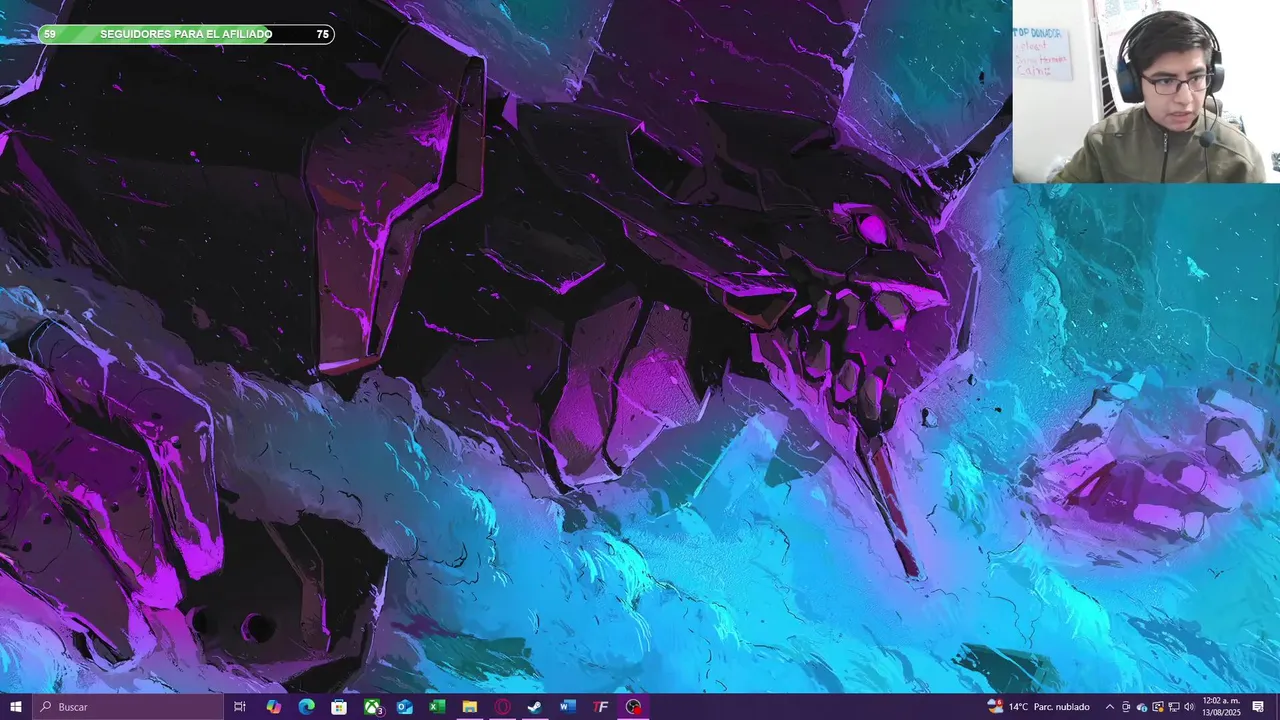
Task: Open the clock and calendar flyout
Action: click(x=1222, y=707)
